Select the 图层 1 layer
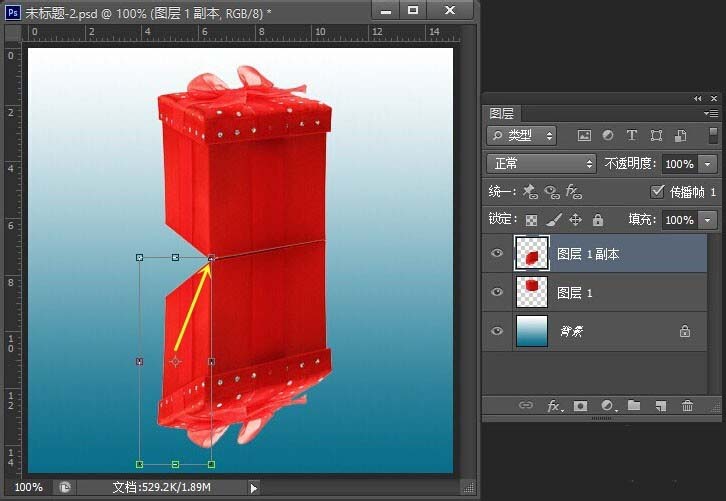726x501 pixels. [x=575, y=293]
